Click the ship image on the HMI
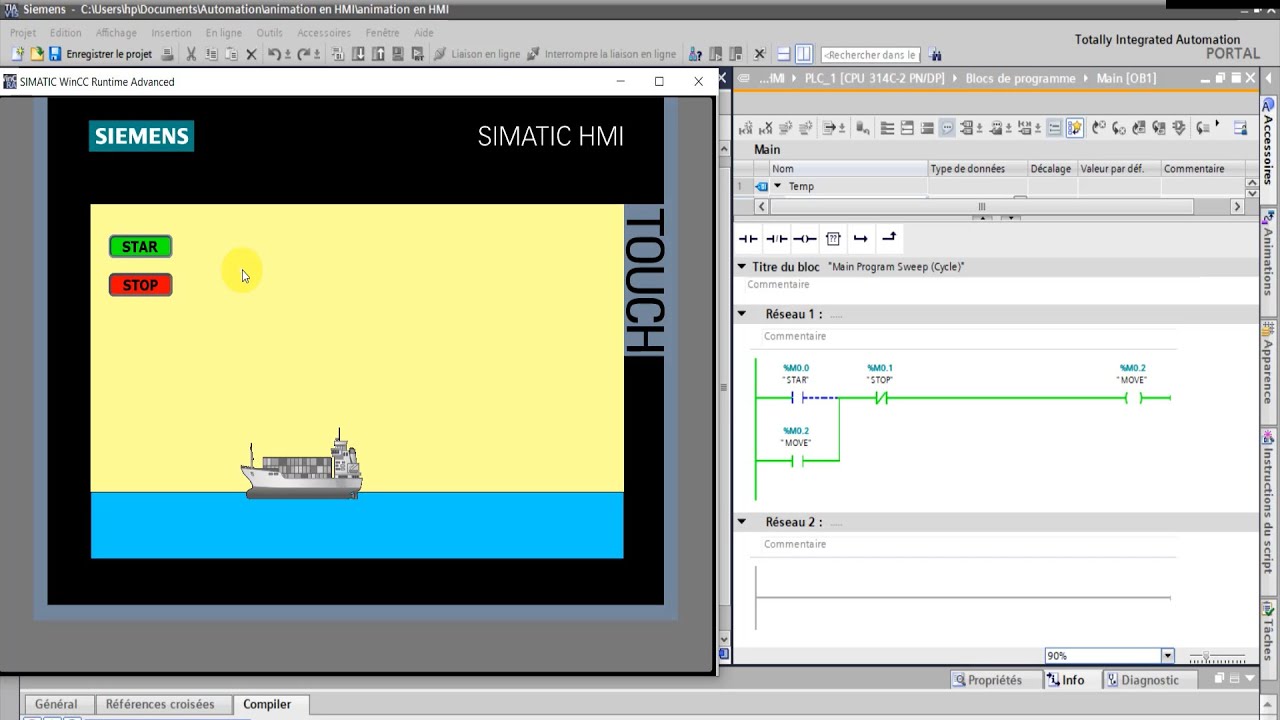The width and height of the screenshot is (1280, 720). coord(301,464)
